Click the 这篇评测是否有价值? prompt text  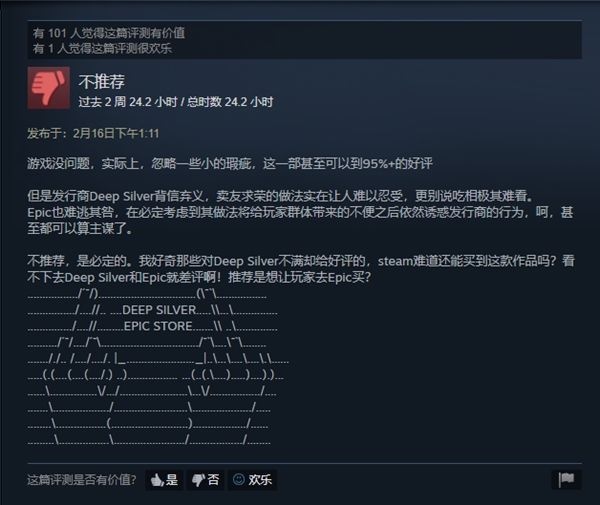pos(82,480)
